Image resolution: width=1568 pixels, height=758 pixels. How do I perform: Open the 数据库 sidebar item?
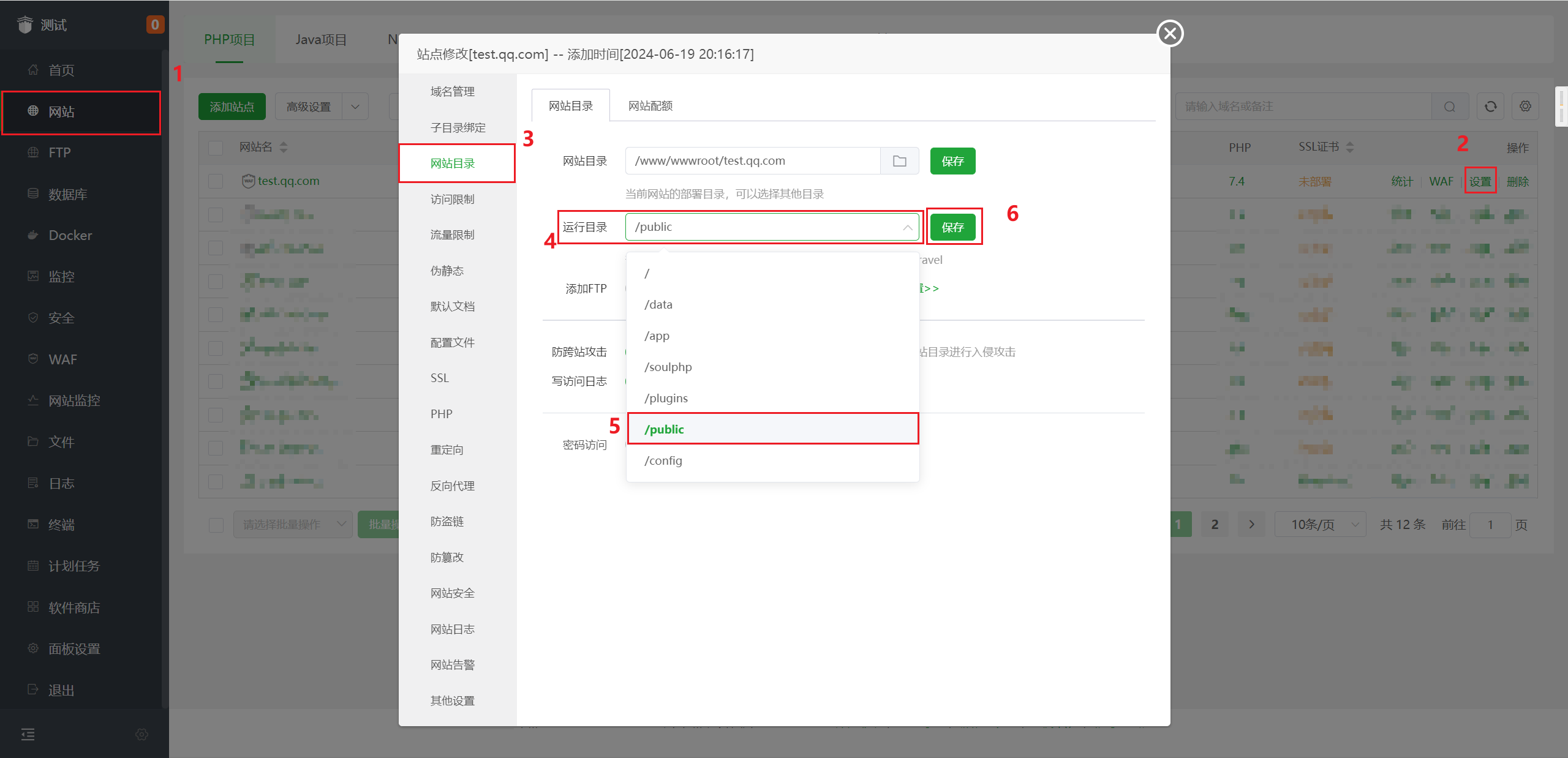pos(67,194)
